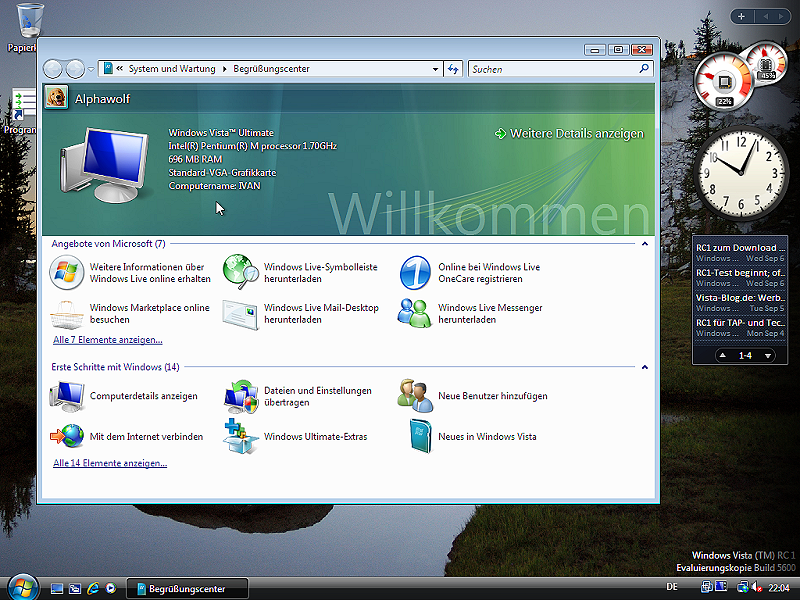The width and height of the screenshot is (800, 600).
Task: Collapse the Erste Schritte mit Windows section
Action: 644,367
